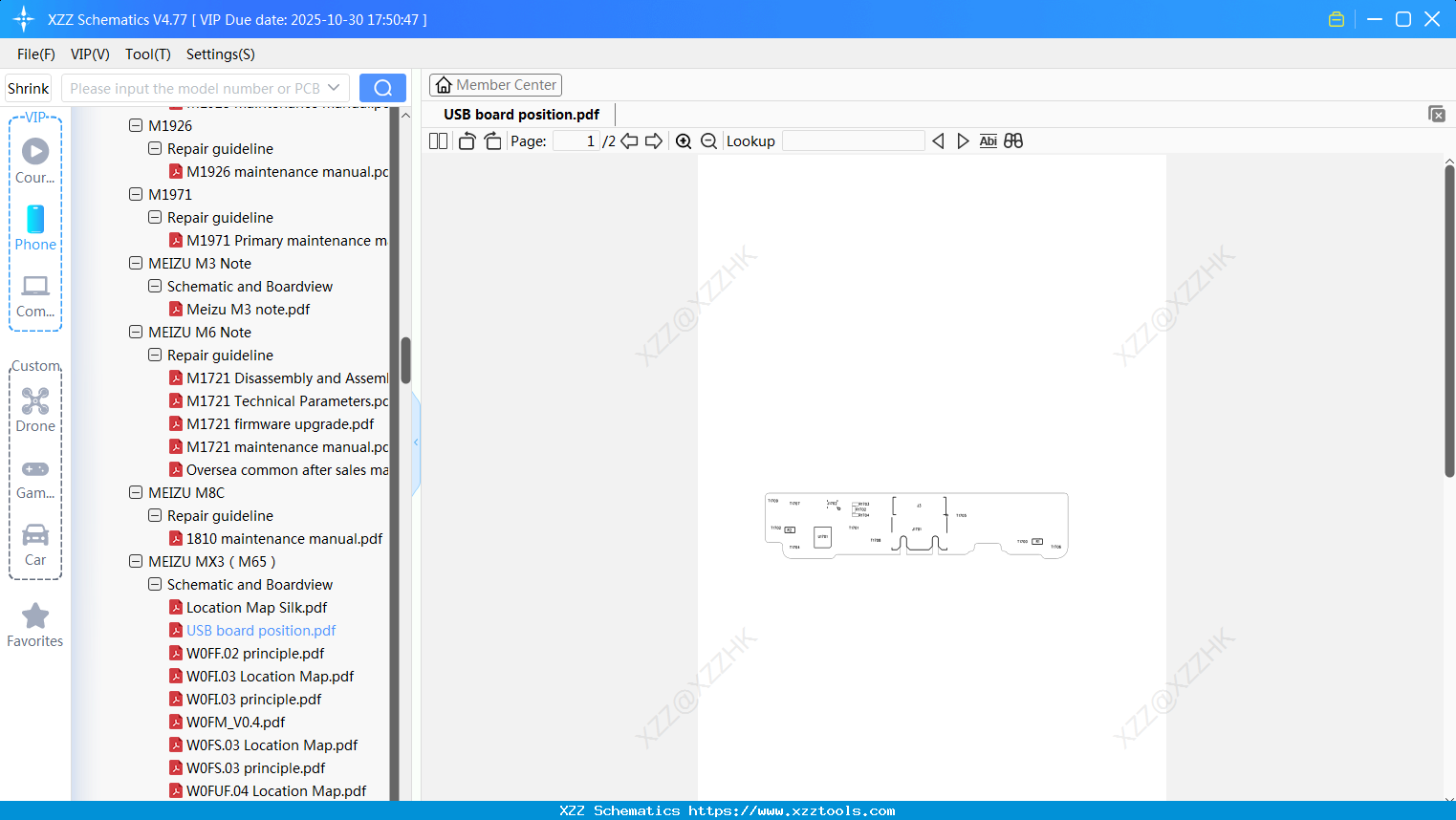Click the yellow VIP shop icon in title bar

point(1336,19)
